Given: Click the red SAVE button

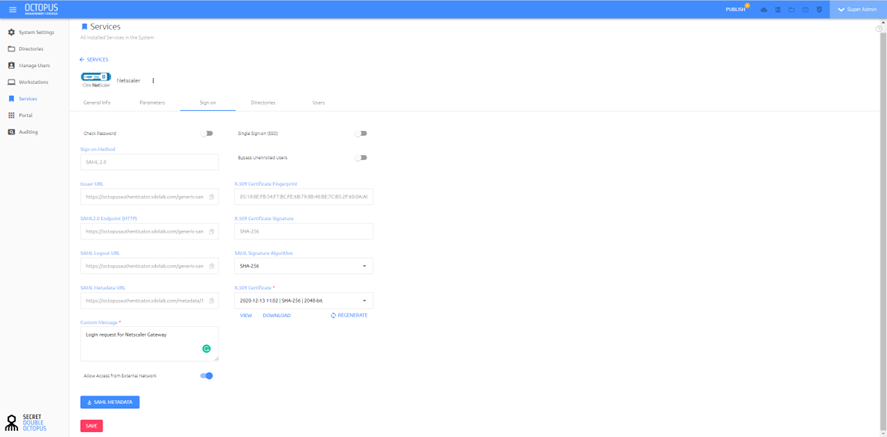Looking at the screenshot, I should pyautogui.click(x=92, y=426).
